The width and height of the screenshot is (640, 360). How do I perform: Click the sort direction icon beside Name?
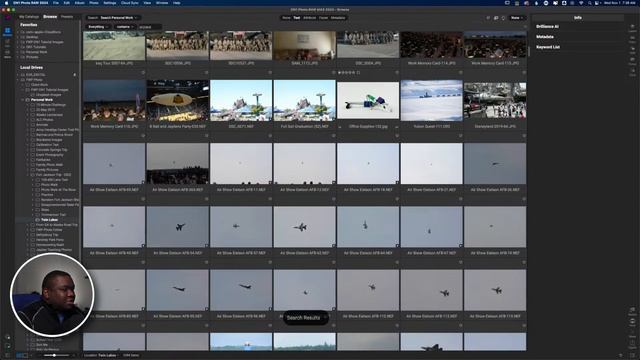[503, 18]
